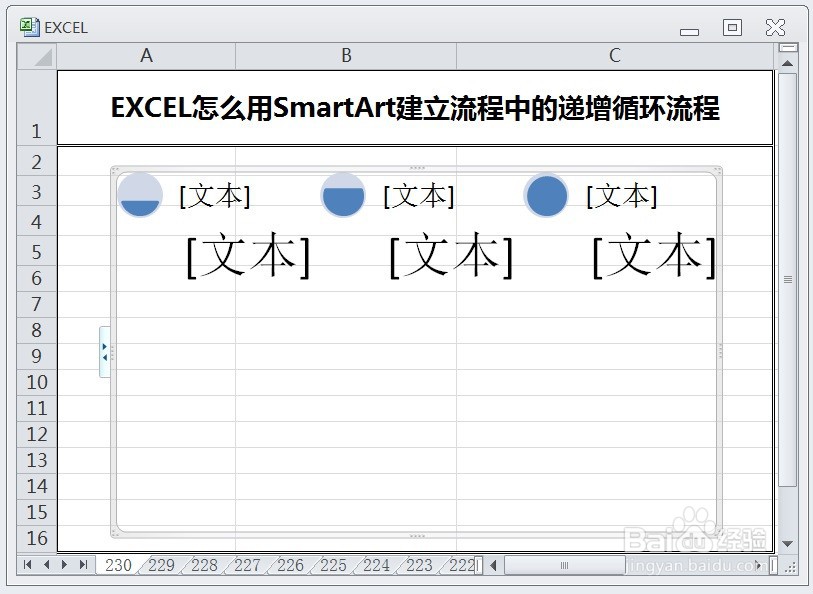Click the Select All corner triangle

(37, 56)
